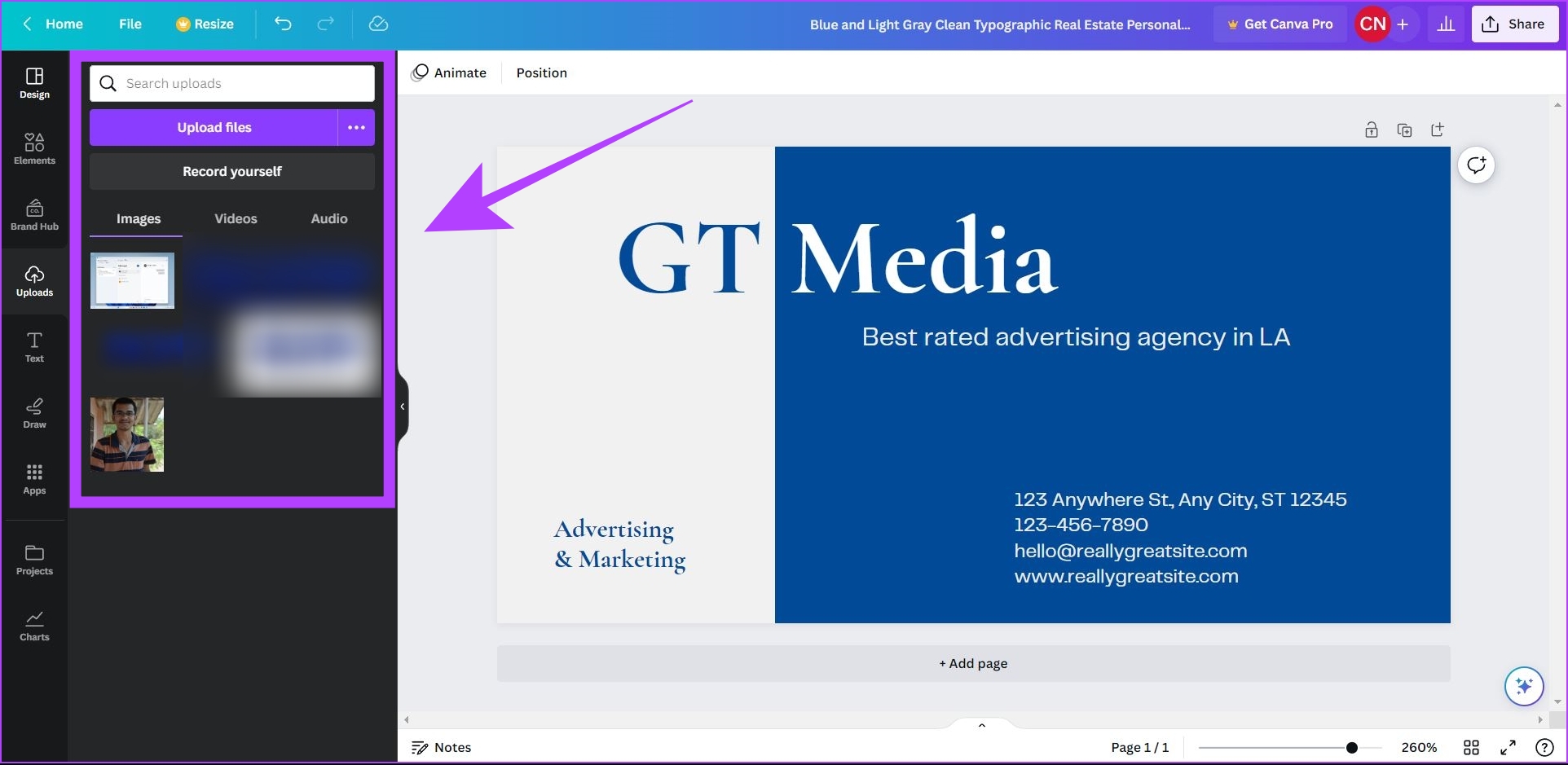This screenshot has height=765, width=1568.
Task: Click the Upload files button
Action: (214, 128)
